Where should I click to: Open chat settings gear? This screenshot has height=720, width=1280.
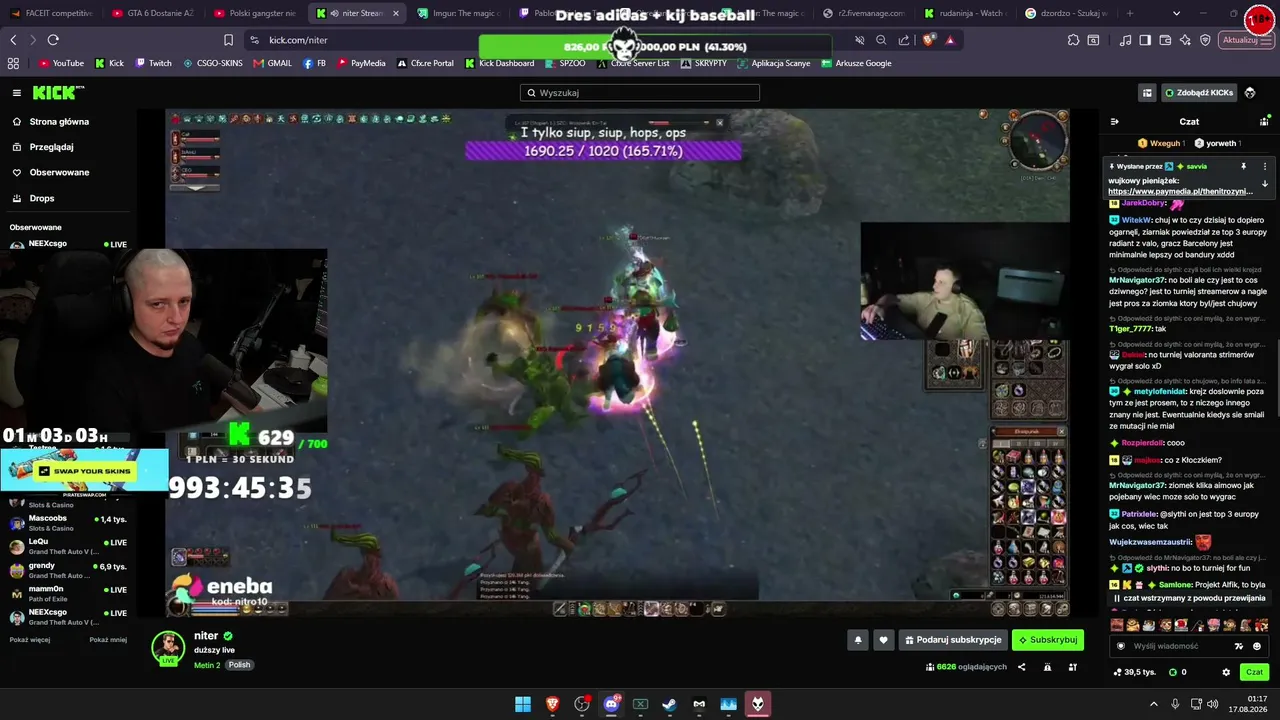point(1226,672)
